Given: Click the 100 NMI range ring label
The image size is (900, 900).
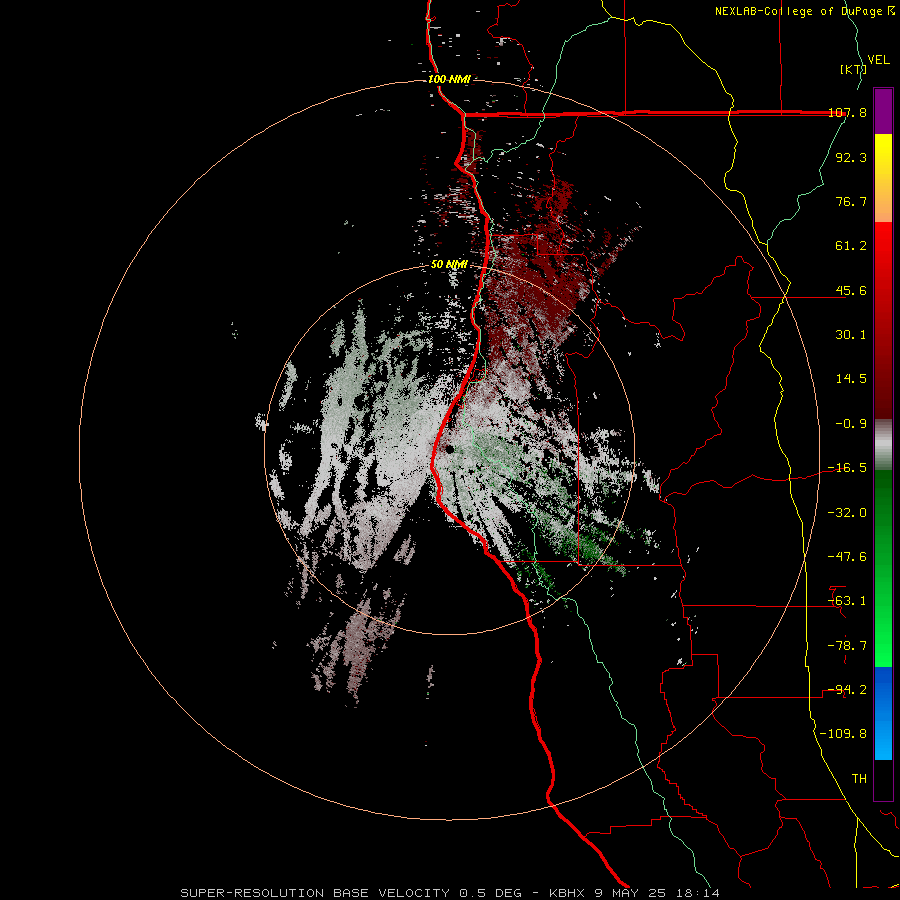Looking at the screenshot, I should point(449,79).
